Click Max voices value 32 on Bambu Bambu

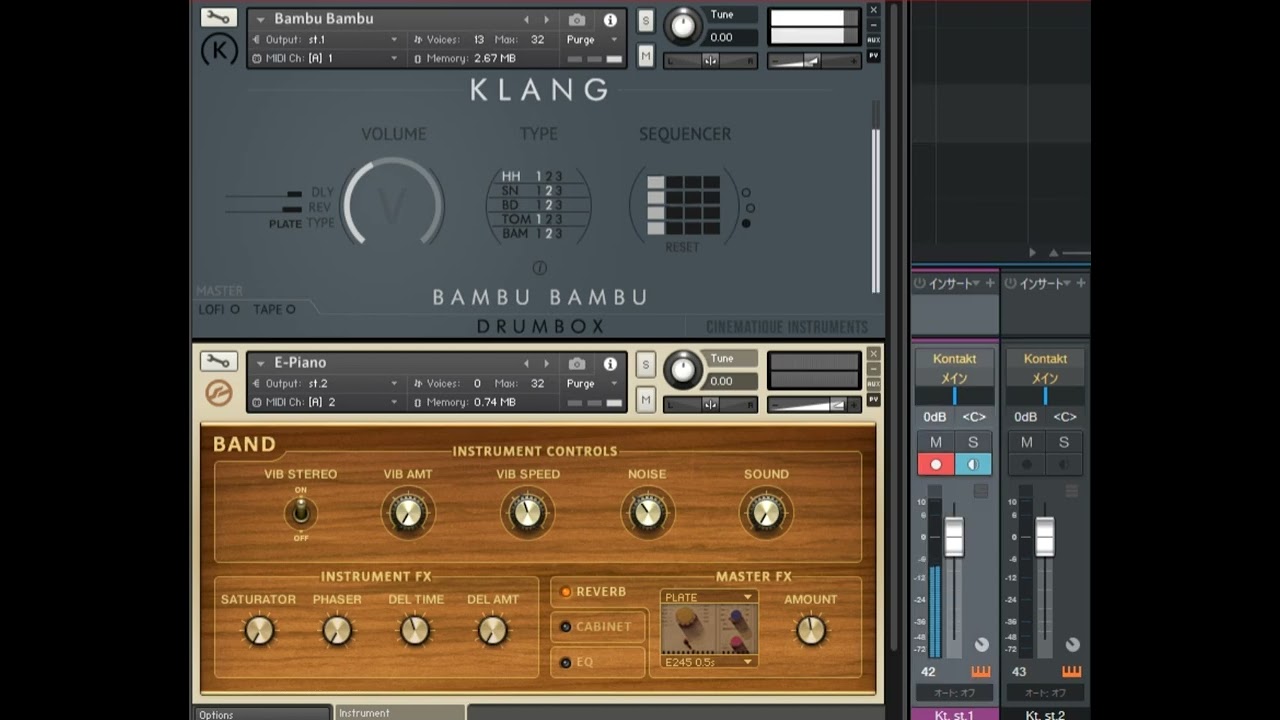pos(538,40)
